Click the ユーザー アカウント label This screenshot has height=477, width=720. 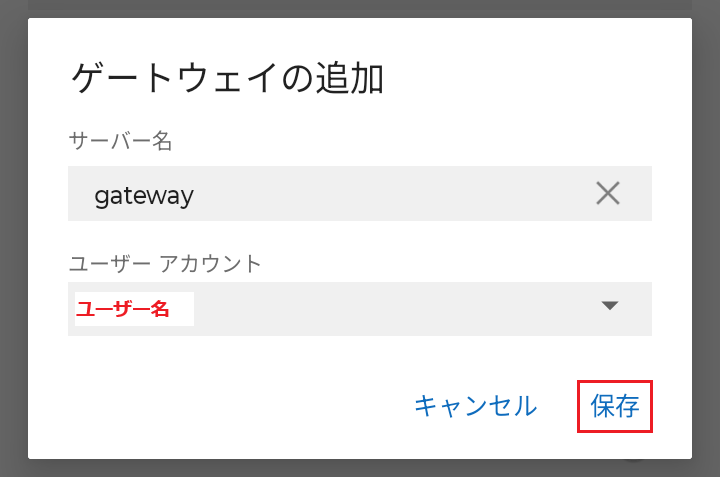click(x=165, y=263)
